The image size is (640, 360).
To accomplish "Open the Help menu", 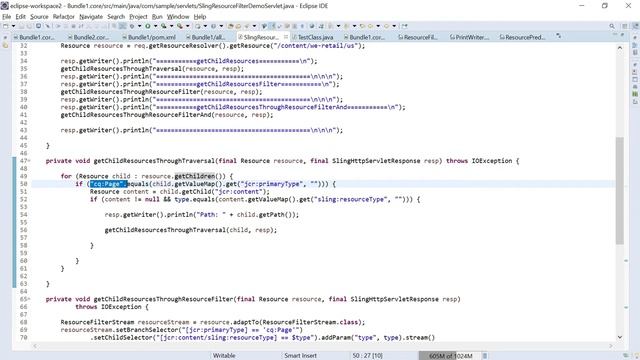I will tap(200, 17).
